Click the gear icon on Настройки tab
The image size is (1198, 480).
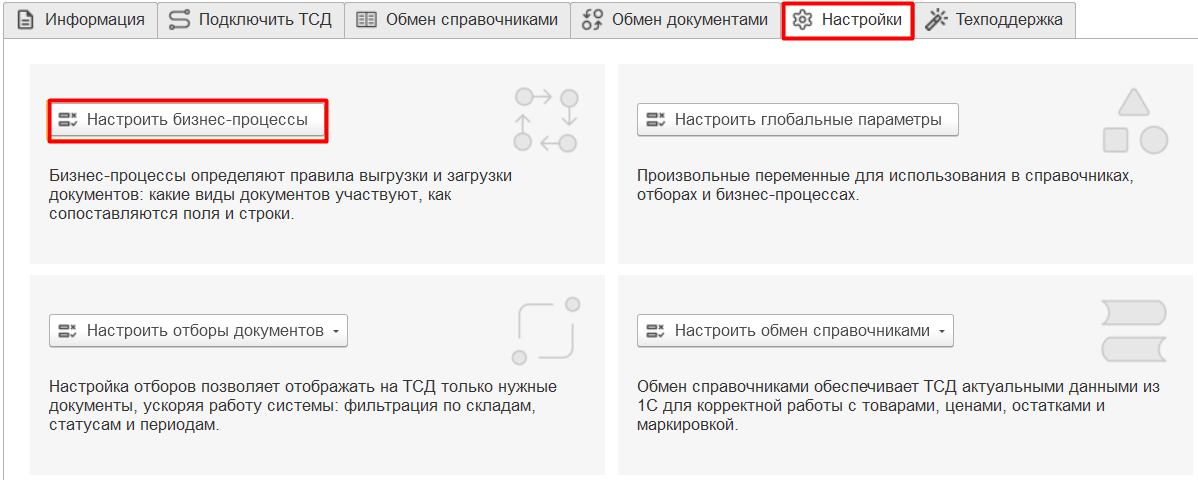[801, 20]
